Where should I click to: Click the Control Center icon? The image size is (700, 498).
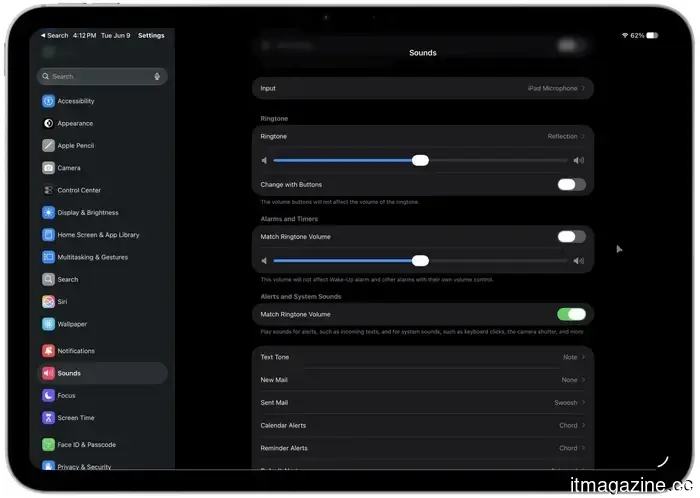click(48, 190)
